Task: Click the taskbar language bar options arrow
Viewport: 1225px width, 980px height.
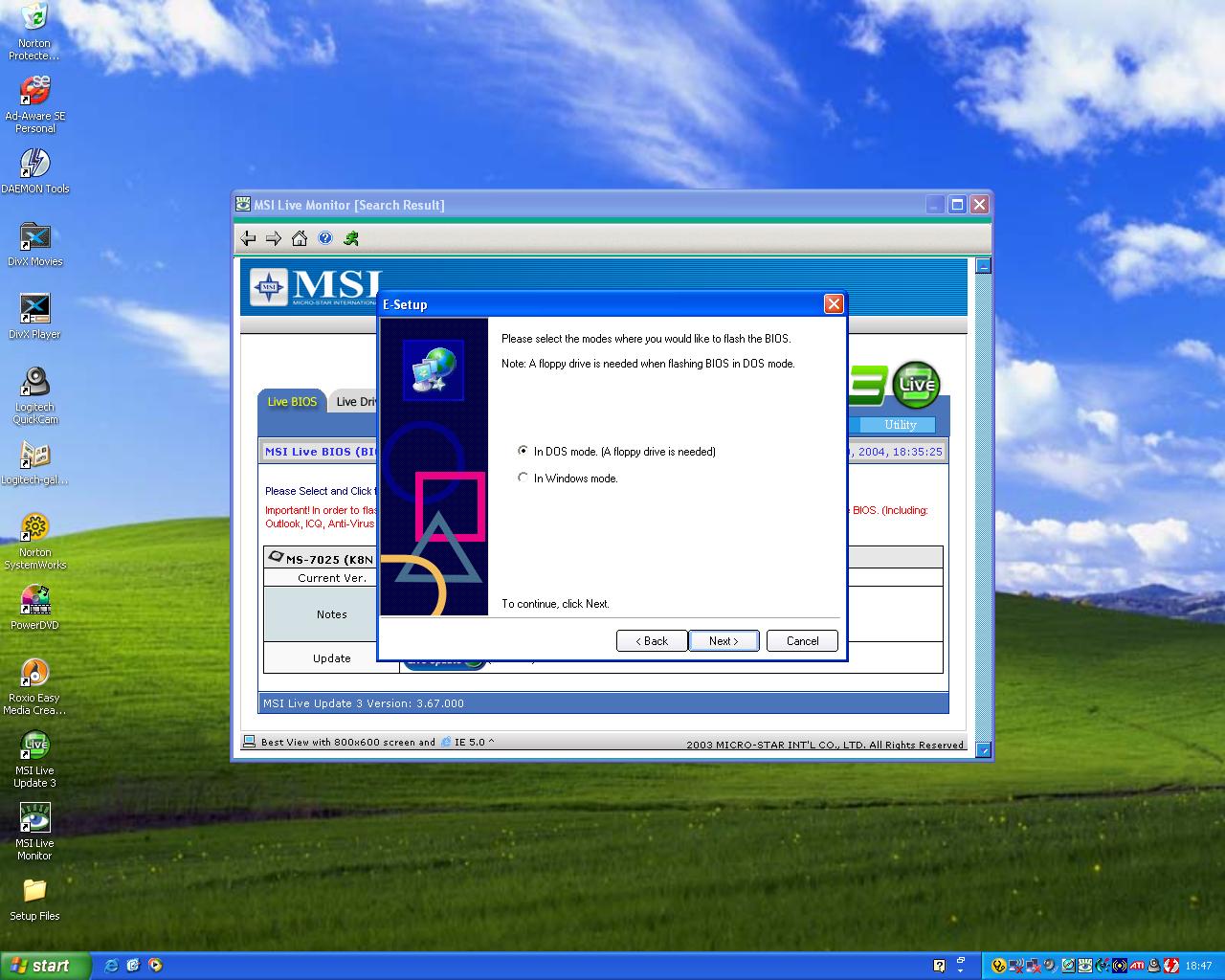Action: click(960, 970)
